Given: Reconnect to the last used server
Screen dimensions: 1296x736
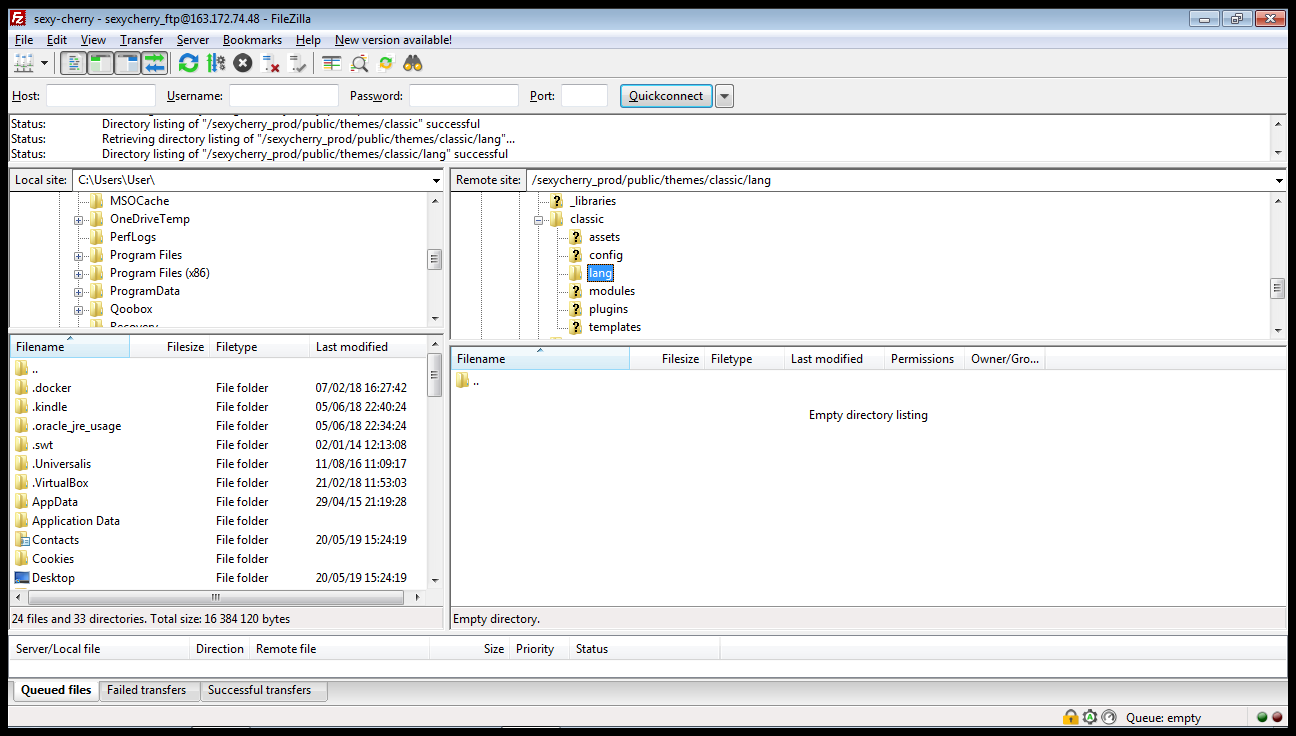Looking at the screenshot, I should click(297, 63).
